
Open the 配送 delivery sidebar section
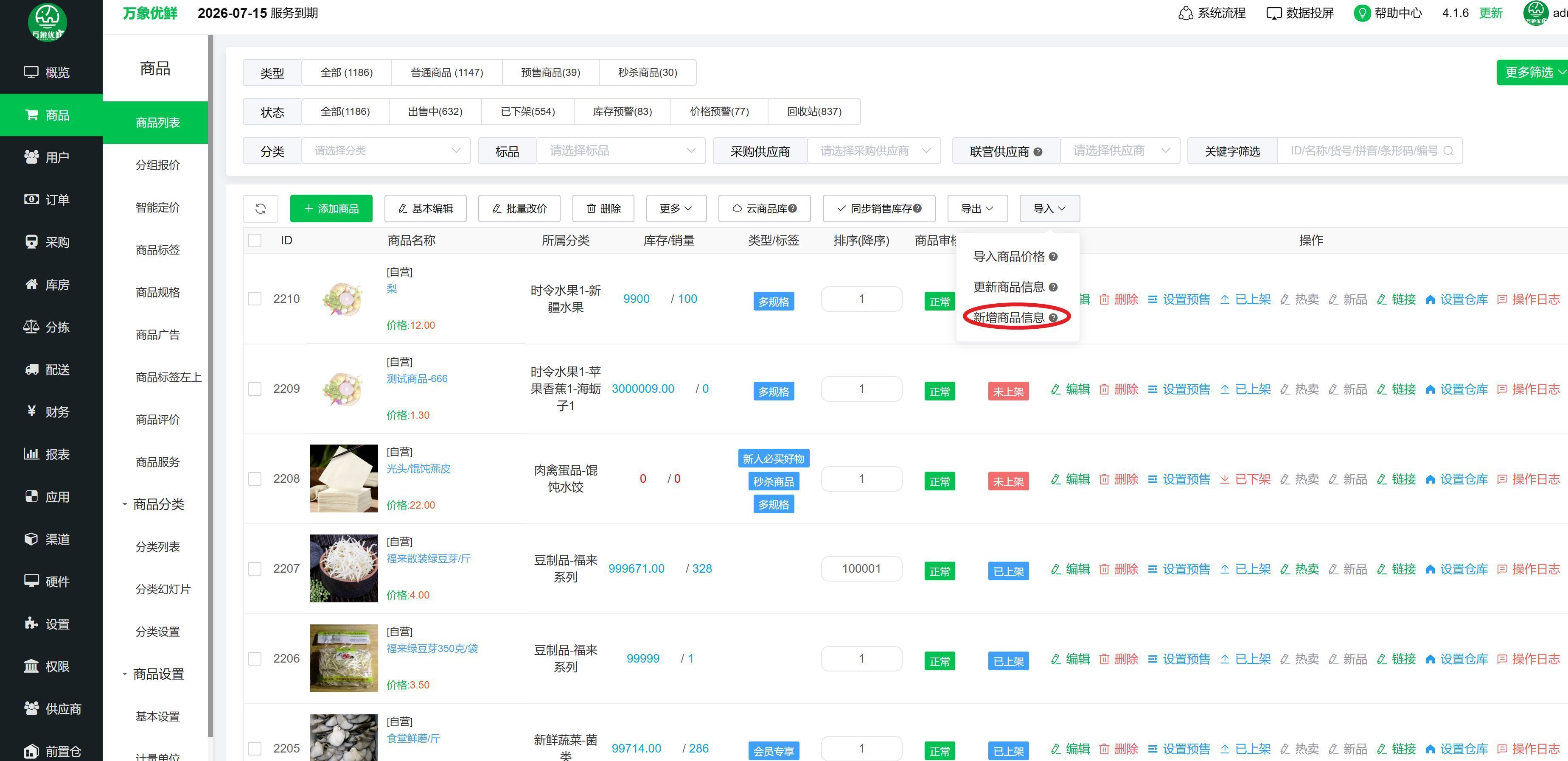(51, 370)
